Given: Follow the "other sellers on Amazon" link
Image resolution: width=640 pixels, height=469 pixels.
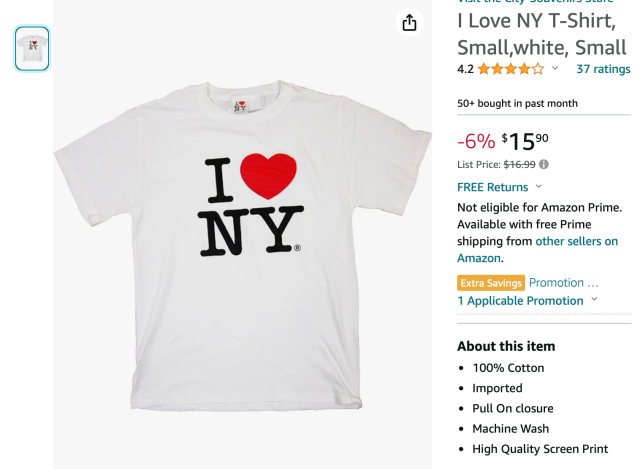Looking at the screenshot, I should pos(576,241).
